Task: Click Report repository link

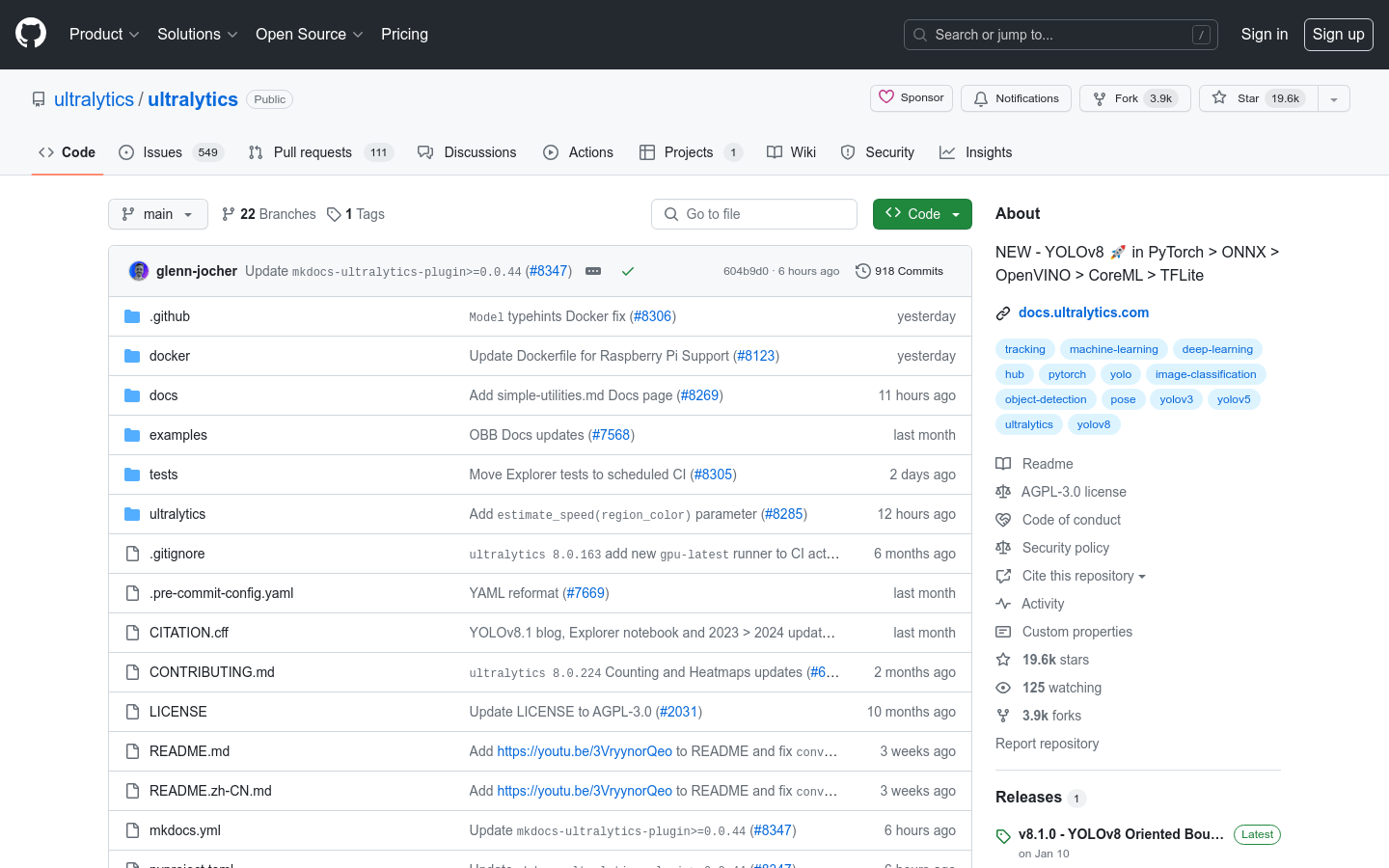Action: [1047, 744]
